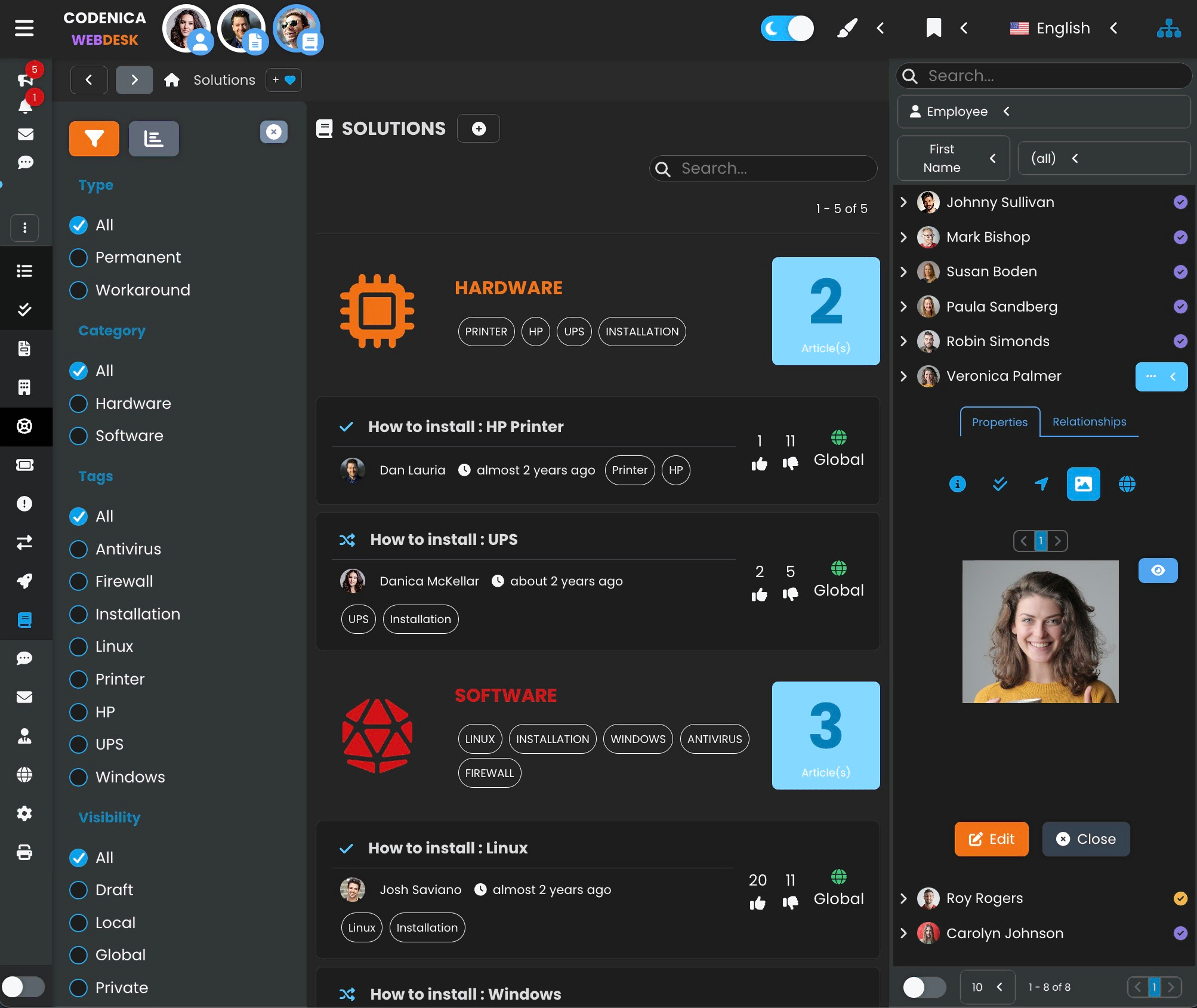Image resolution: width=1197 pixels, height=1008 pixels.
Task: Click the printer icon at sidebar bottom
Action: click(24, 853)
